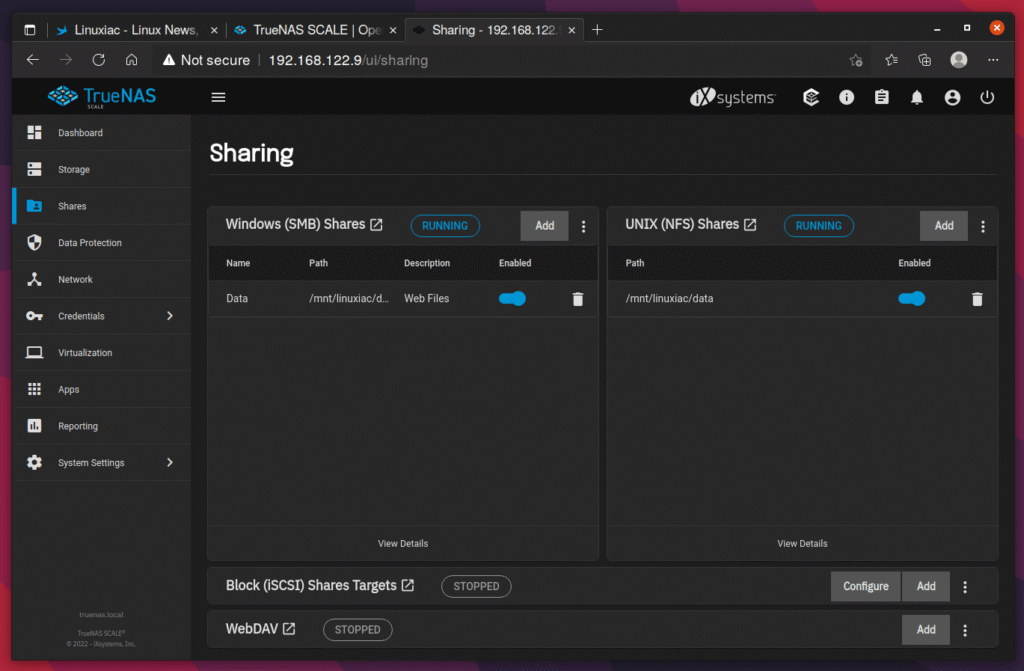Open the SMB shares three-dot menu

tap(584, 226)
